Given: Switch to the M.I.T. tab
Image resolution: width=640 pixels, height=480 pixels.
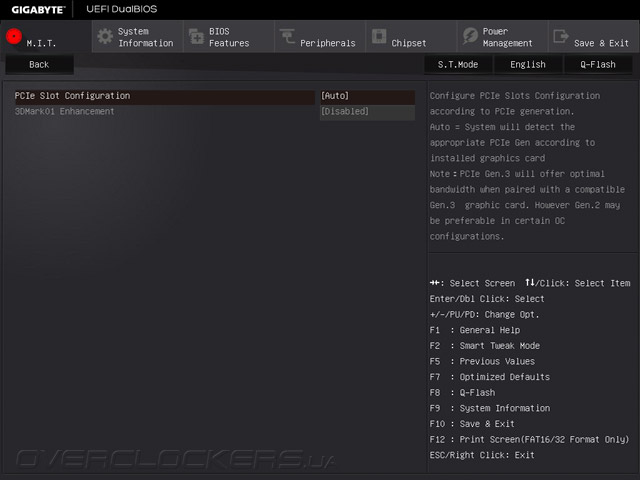Looking at the screenshot, I should (46, 37).
